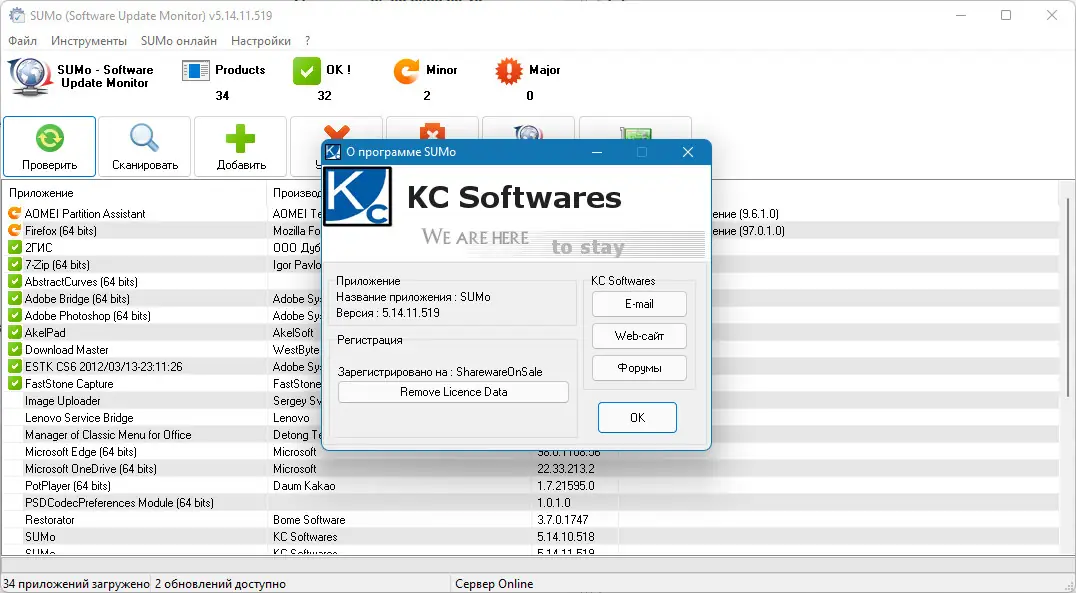Click the 34 приложений загружено status text
The image size is (1076, 593).
point(76,584)
